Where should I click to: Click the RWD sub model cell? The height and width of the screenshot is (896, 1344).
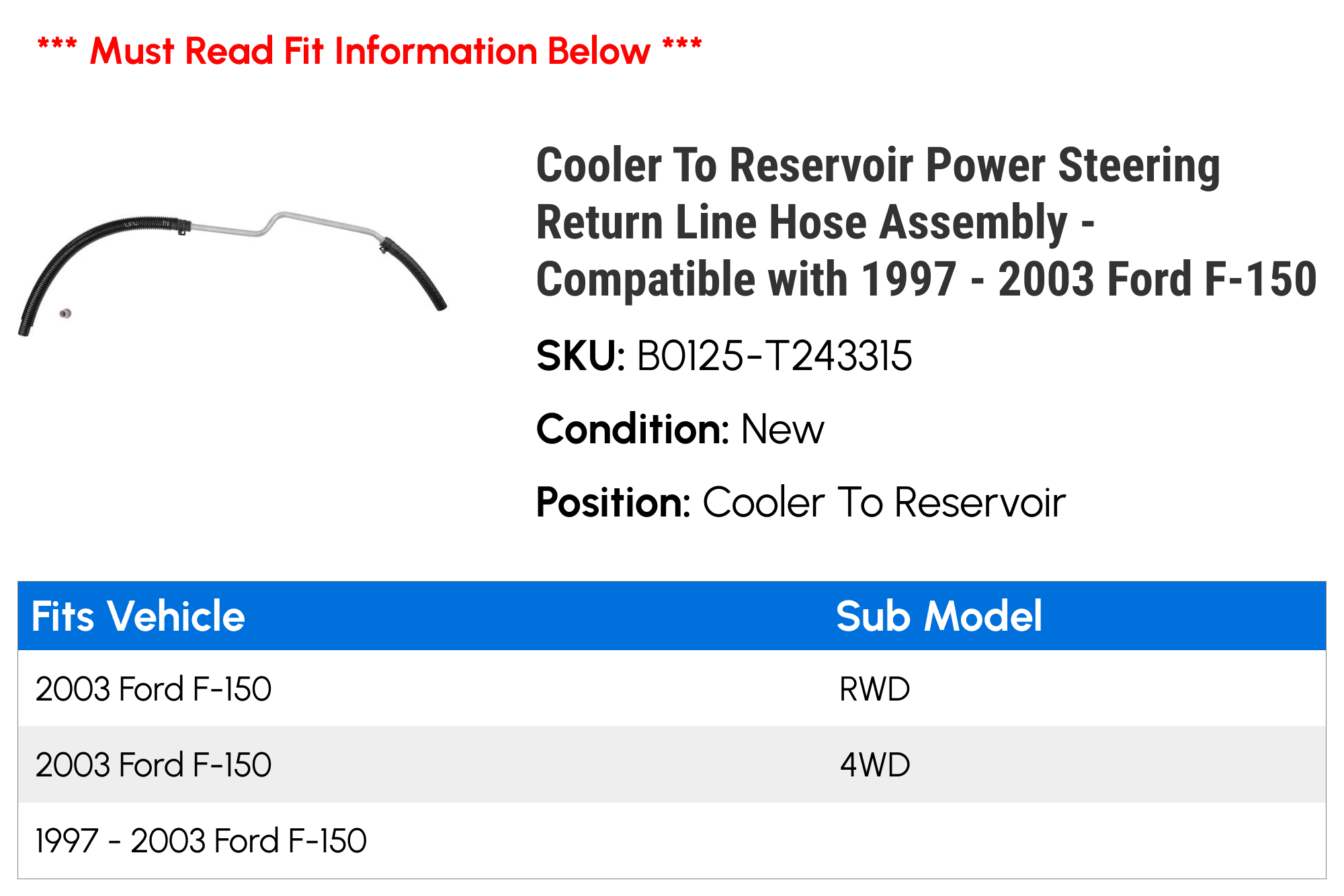point(874,689)
